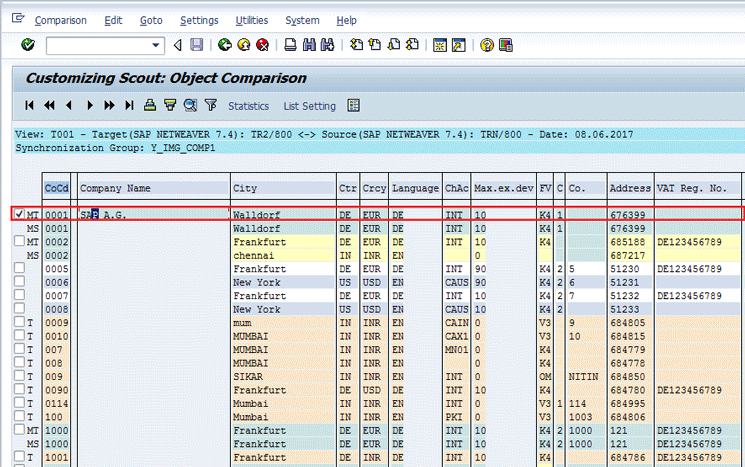Collapse the command field using the triangle
Image resolution: width=745 pixels, height=467 pixels.
(x=178, y=45)
